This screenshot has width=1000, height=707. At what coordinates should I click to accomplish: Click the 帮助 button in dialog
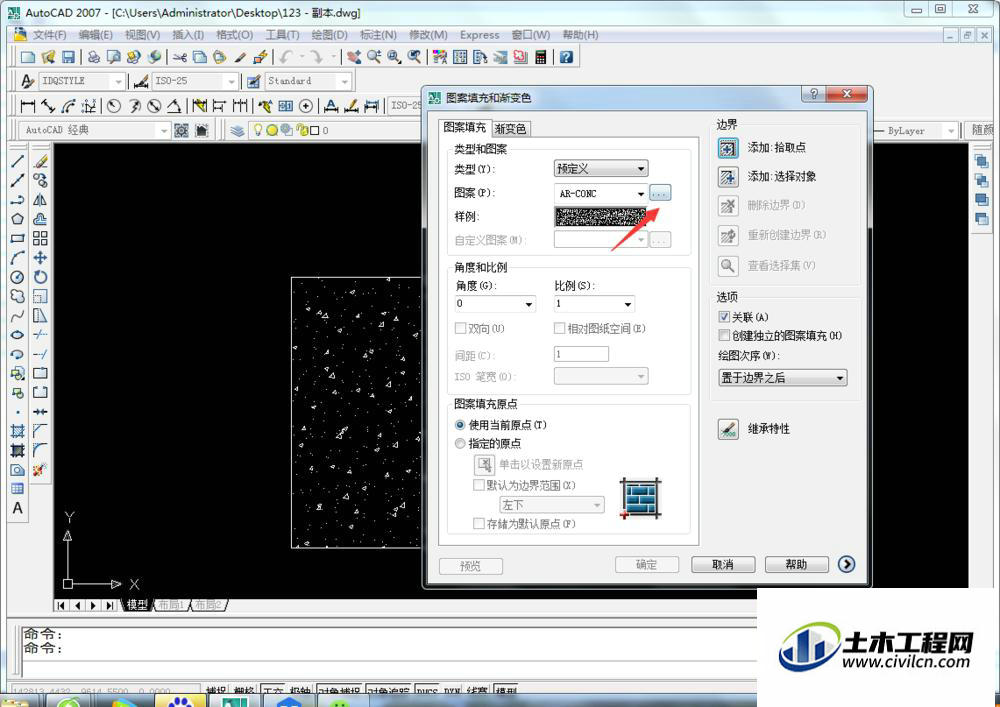pyautogui.click(x=797, y=565)
